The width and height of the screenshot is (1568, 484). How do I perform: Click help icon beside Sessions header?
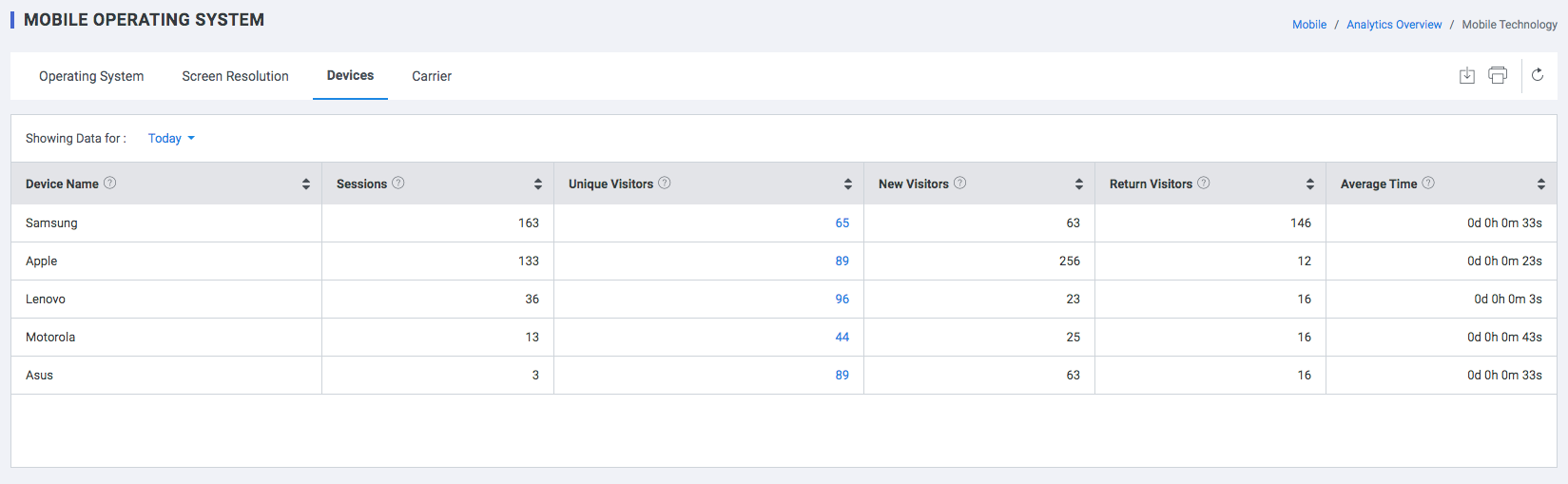(x=398, y=183)
